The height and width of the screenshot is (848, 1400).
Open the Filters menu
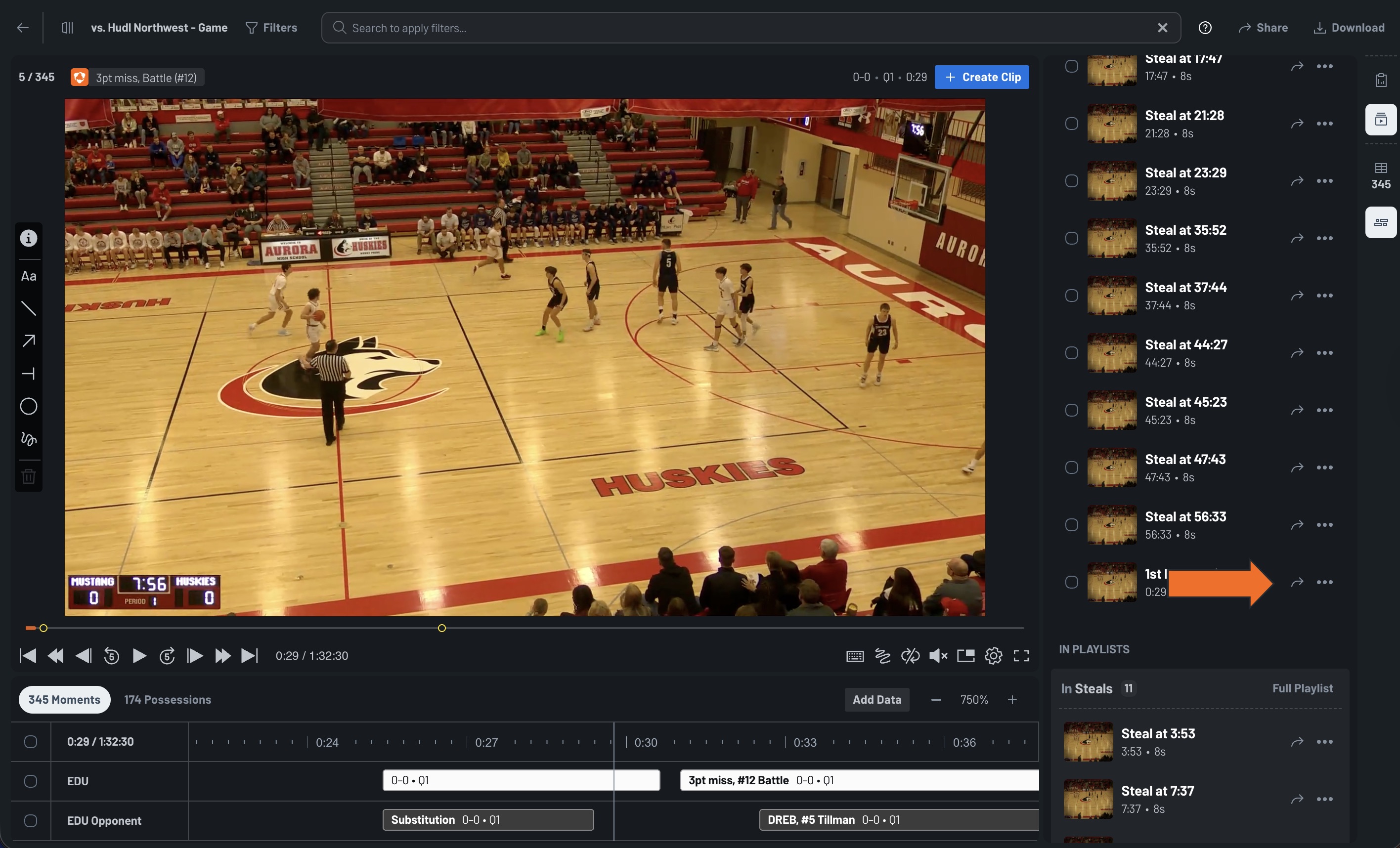[271, 27]
